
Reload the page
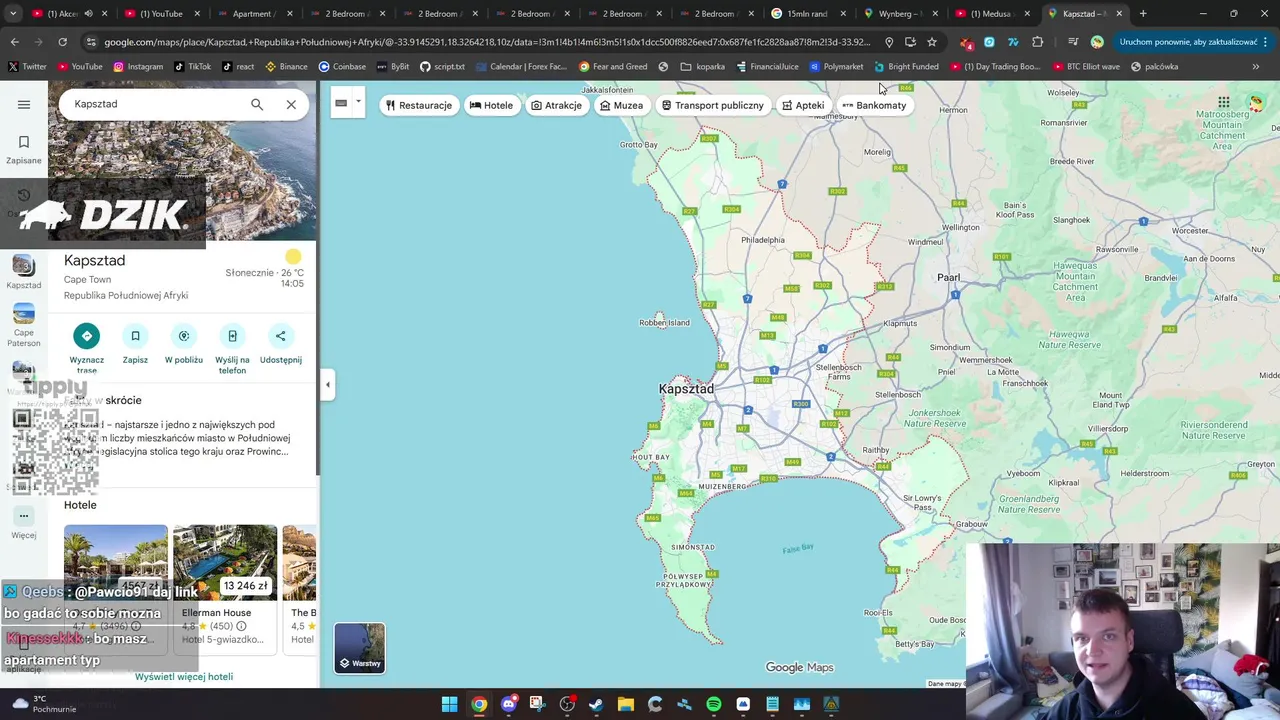pyautogui.click(x=62, y=42)
